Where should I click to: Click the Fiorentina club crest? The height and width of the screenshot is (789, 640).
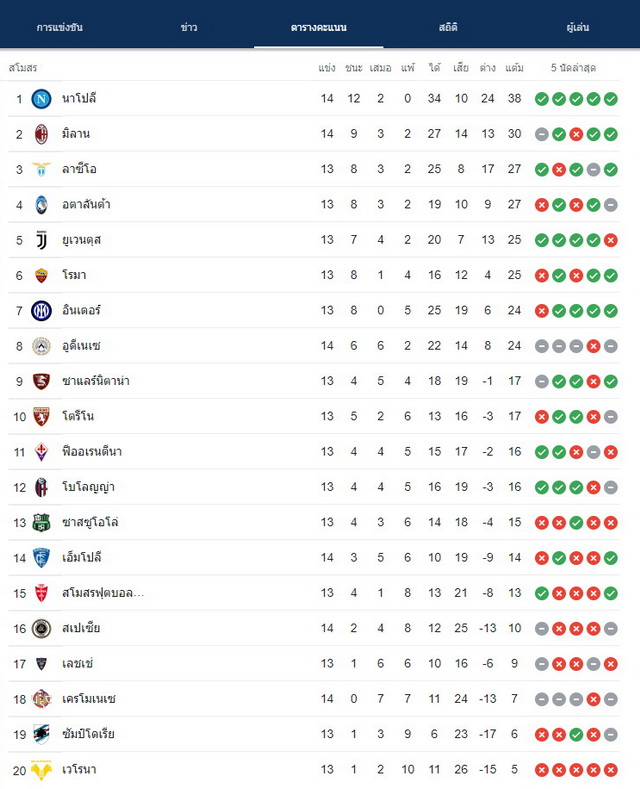point(41,452)
